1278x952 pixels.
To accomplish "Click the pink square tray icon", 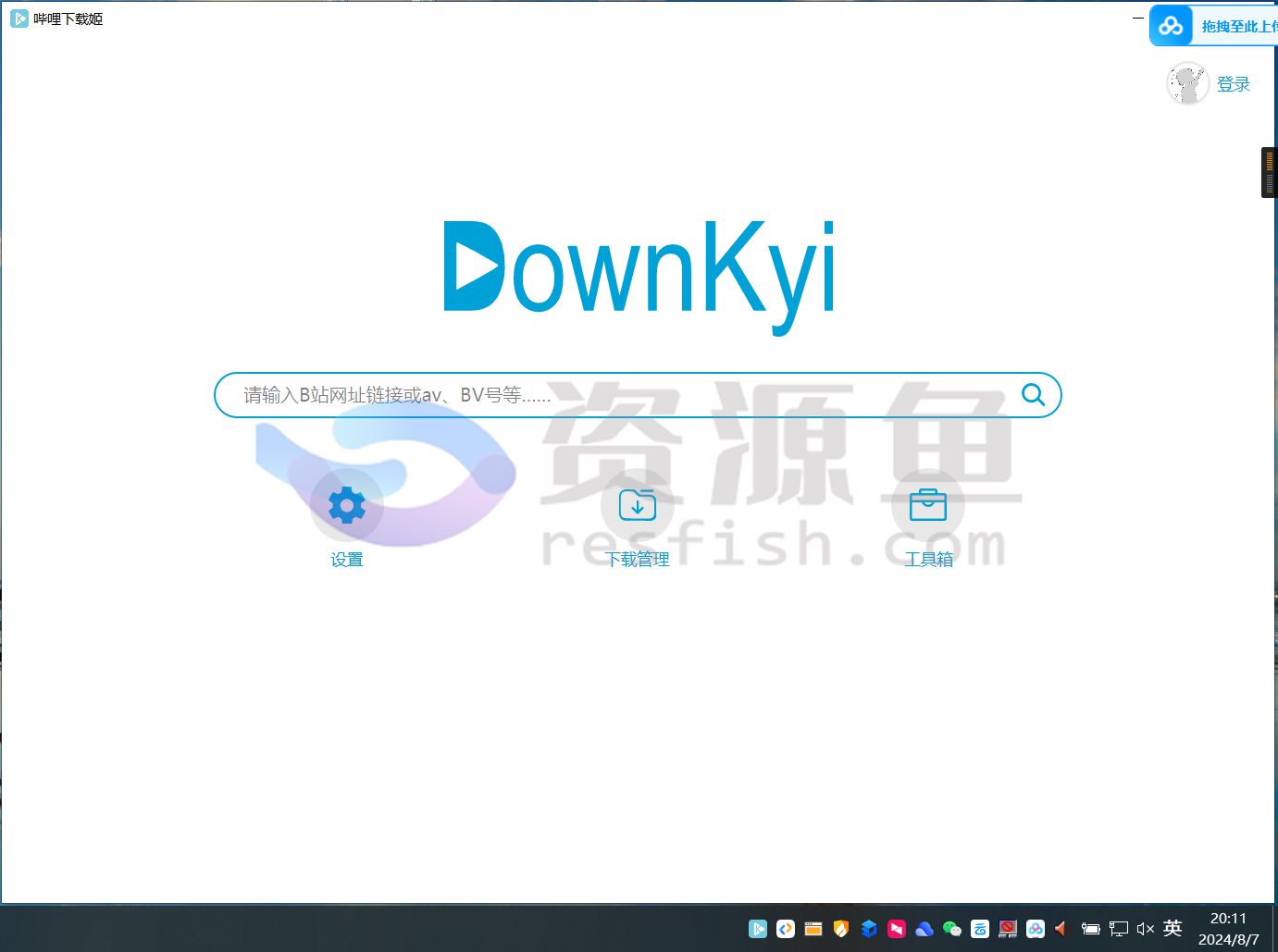I will pyautogui.click(x=897, y=929).
